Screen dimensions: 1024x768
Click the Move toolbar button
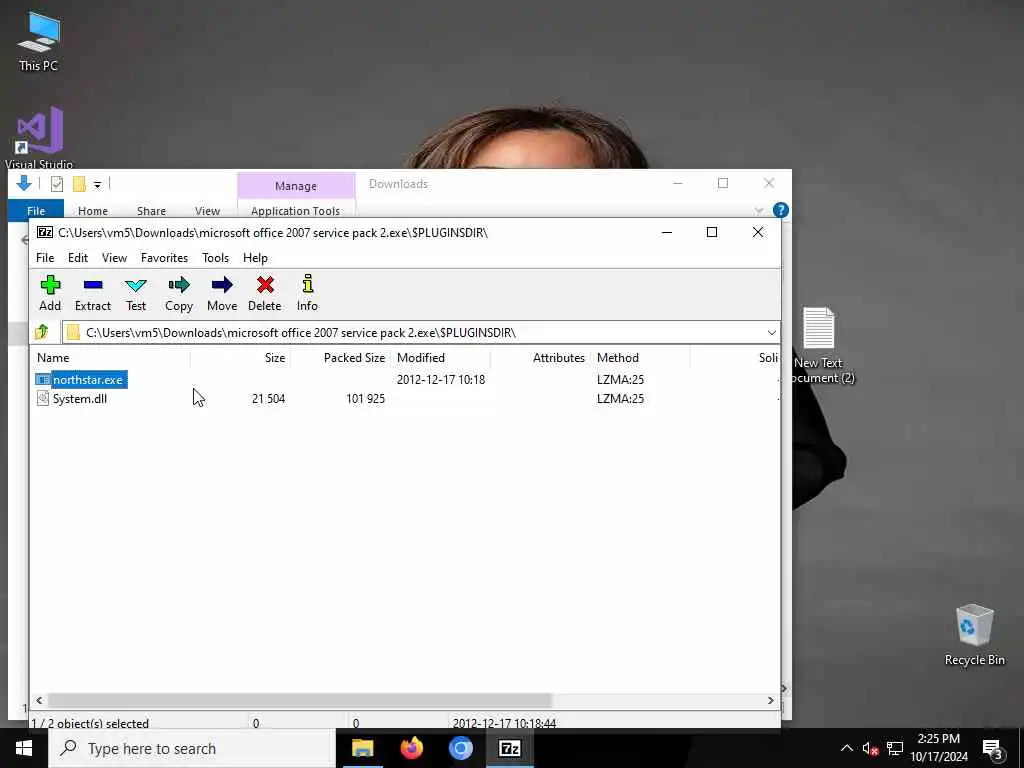(222, 293)
